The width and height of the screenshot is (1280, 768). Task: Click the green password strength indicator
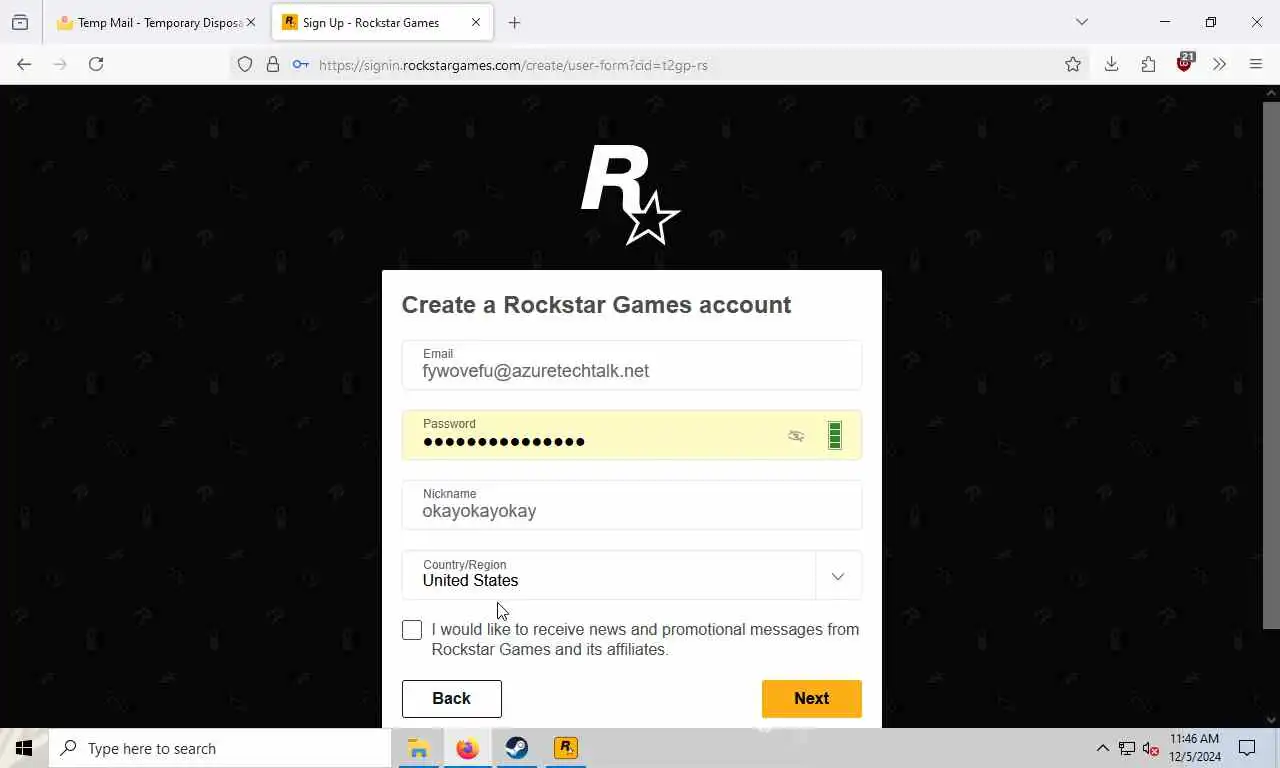coord(835,435)
